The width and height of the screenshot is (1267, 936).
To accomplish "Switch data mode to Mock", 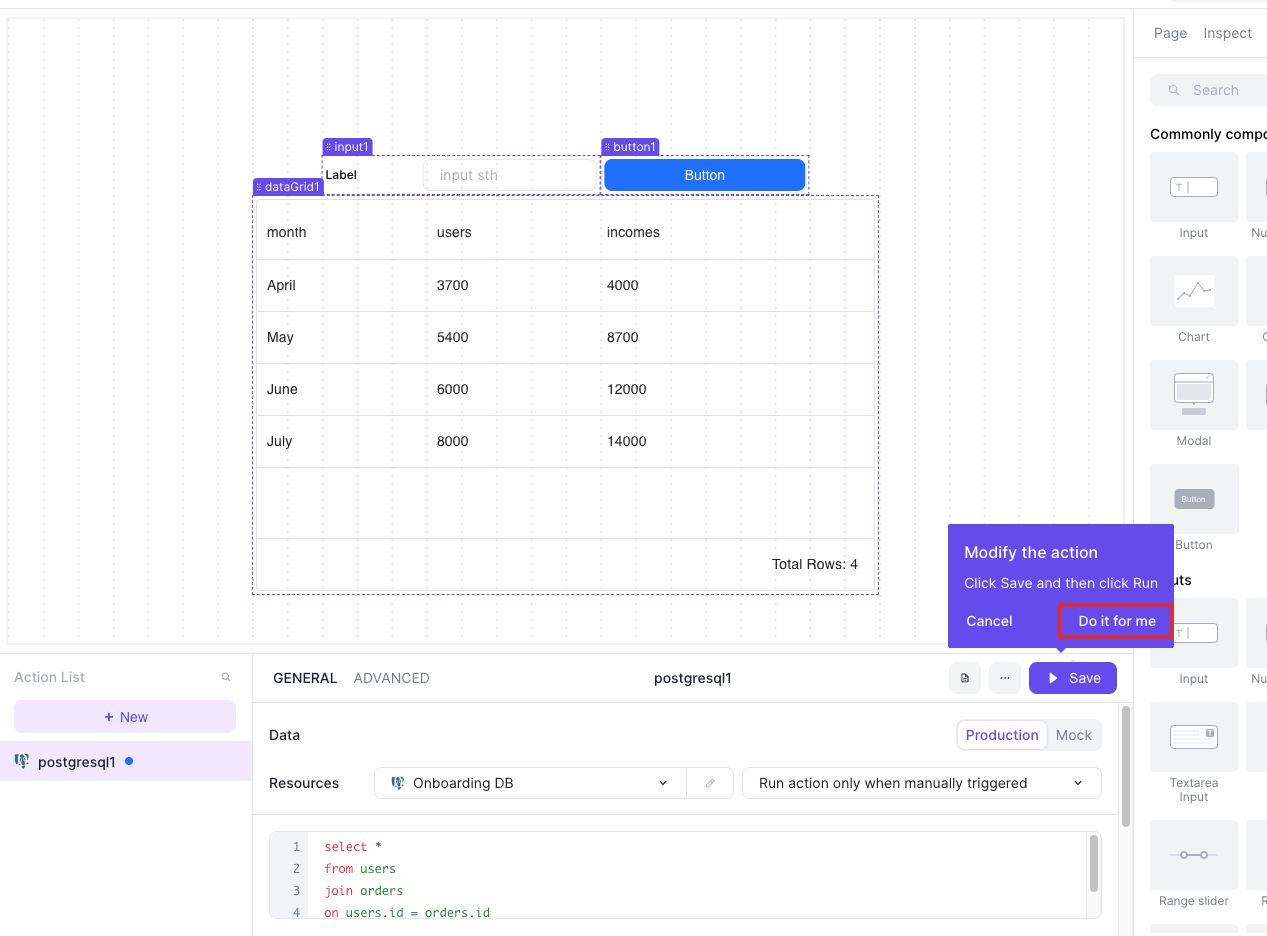I will (x=1074, y=735).
